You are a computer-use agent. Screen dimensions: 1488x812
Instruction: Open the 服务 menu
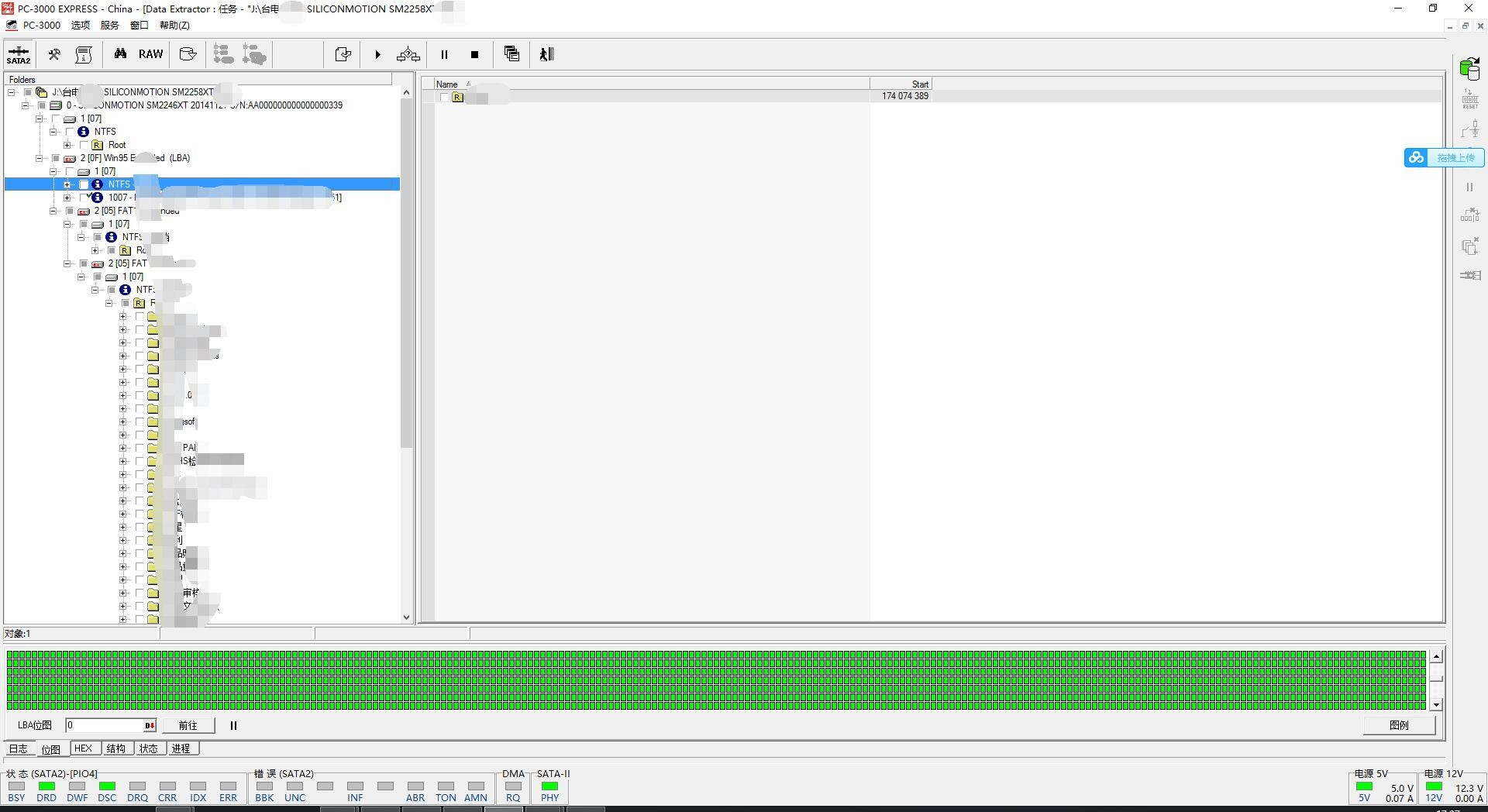110,25
